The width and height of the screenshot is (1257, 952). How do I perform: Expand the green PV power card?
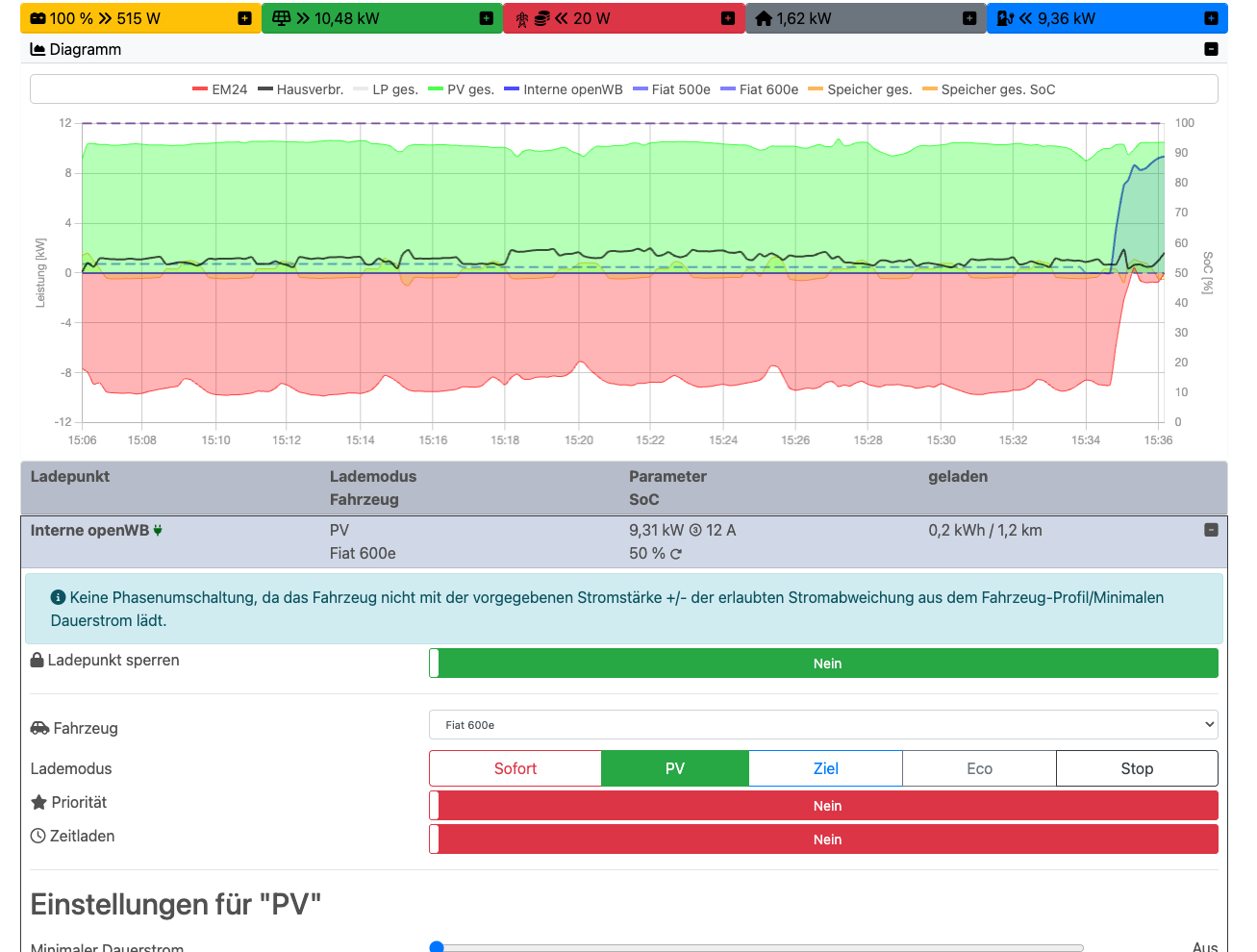pos(486,18)
